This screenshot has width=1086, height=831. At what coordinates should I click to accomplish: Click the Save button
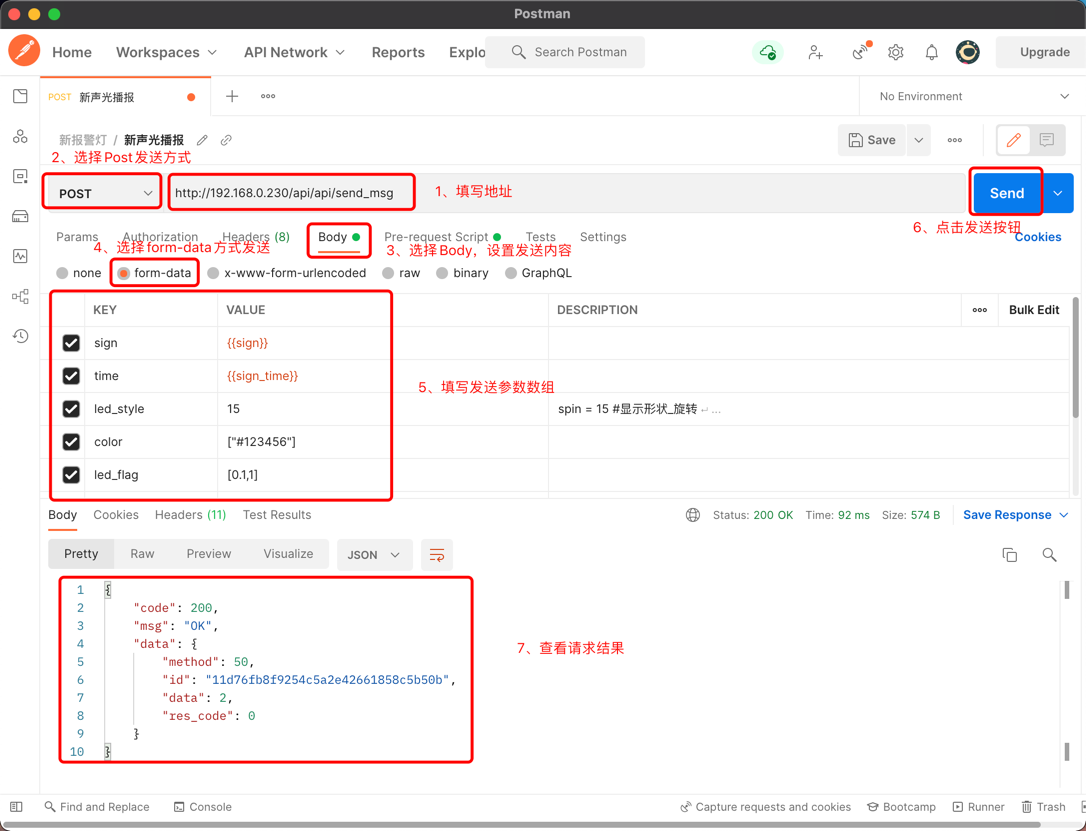click(872, 140)
